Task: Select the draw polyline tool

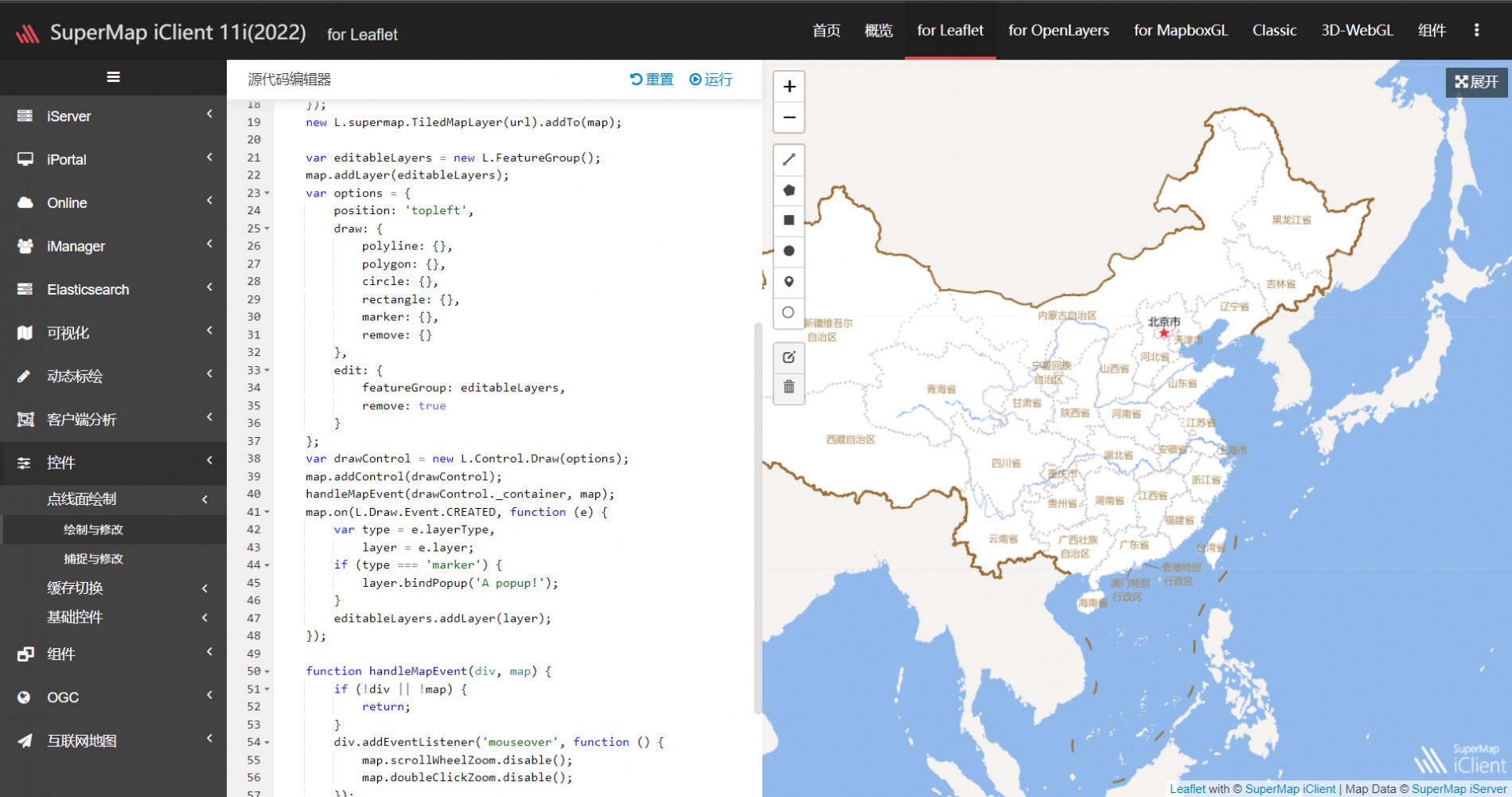Action: point(789,160)
